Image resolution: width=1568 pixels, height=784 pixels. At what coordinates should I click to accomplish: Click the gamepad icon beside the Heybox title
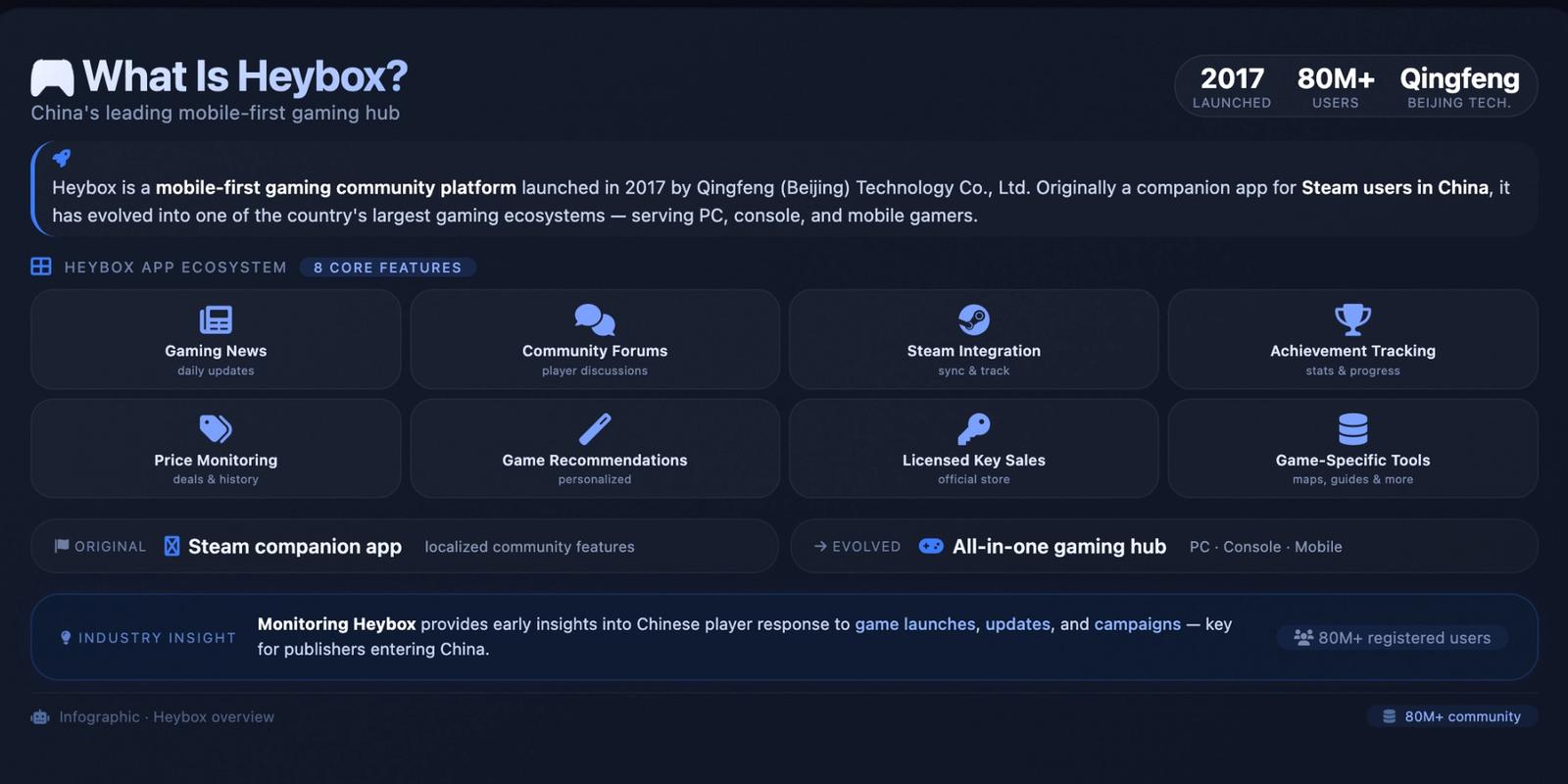click(x=53, y=77)
